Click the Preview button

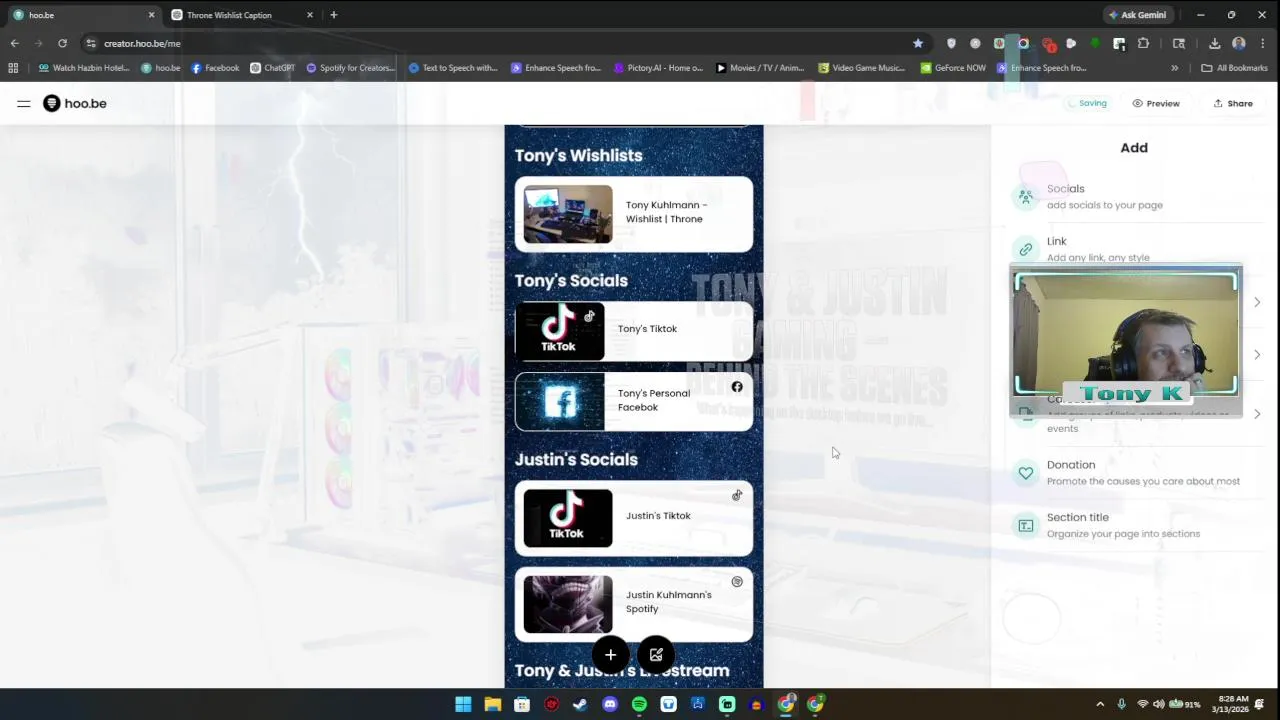pyautogui.click(x=1156, y=103)
